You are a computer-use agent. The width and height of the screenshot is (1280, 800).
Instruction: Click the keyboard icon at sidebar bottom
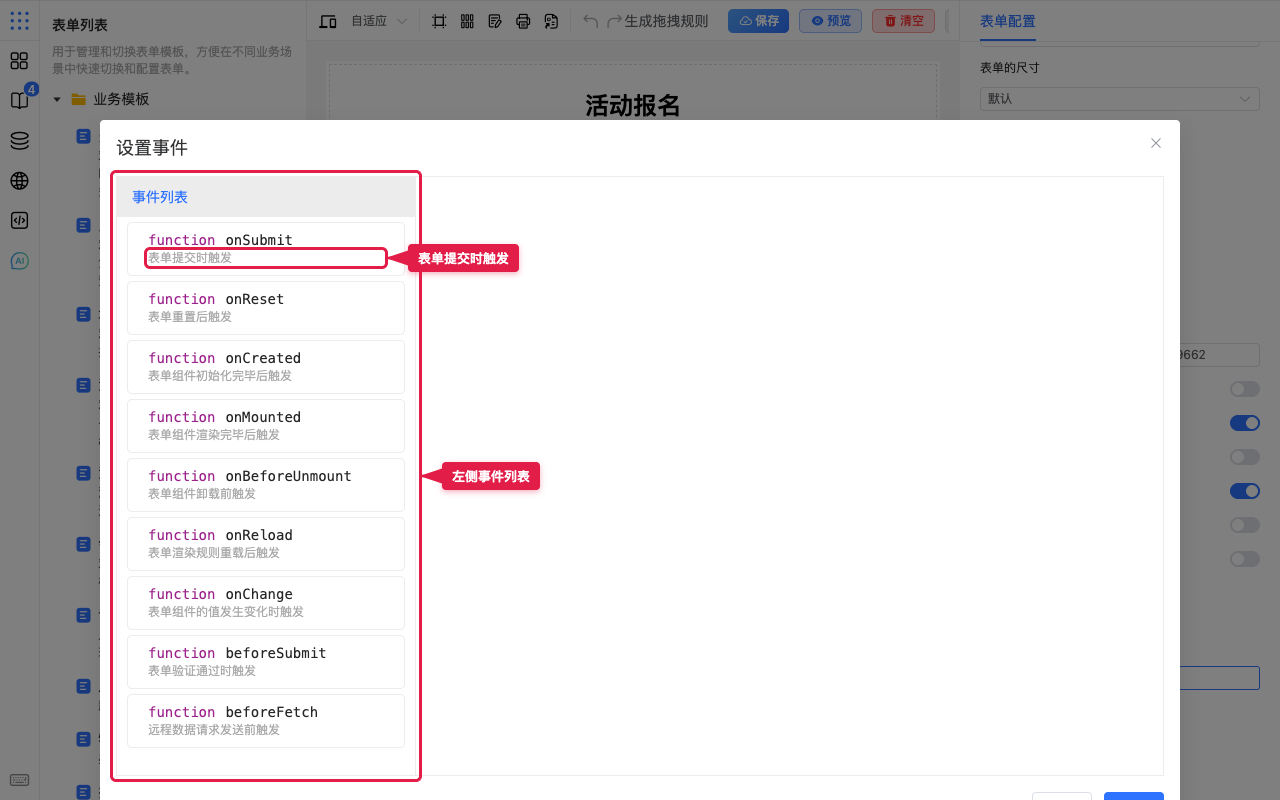coord(19,780)
